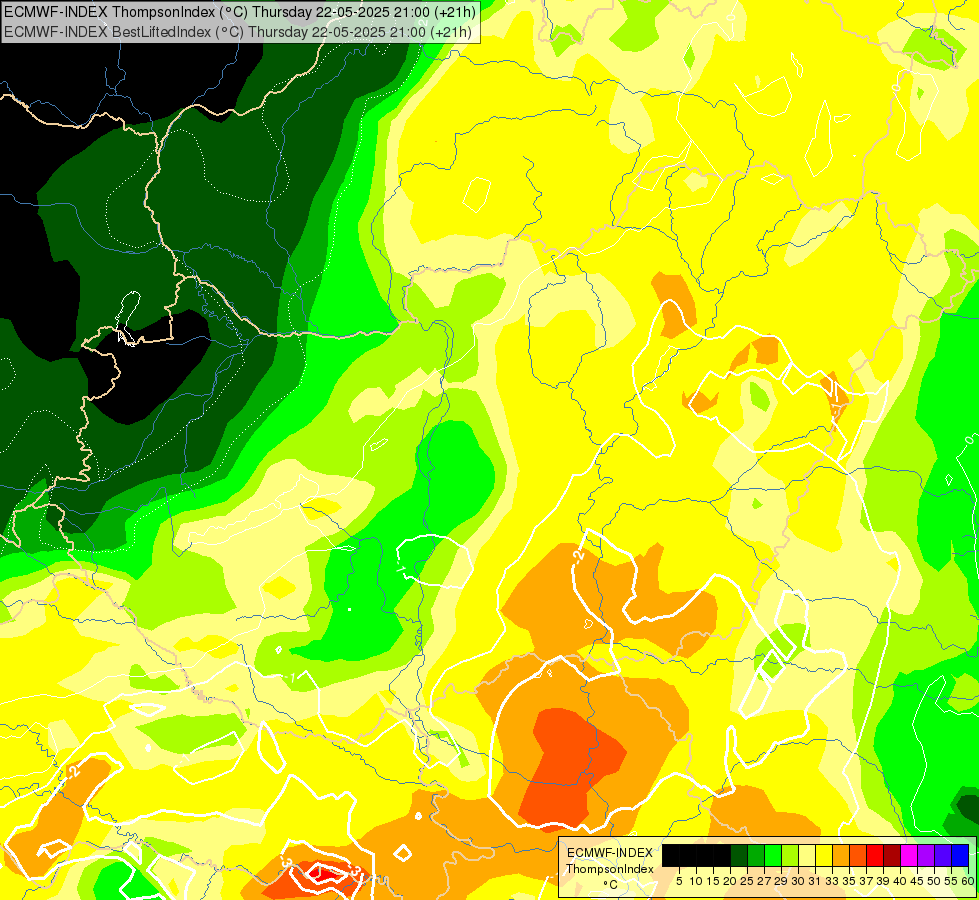Click the black legend swatch between 15 and 20
Screen dimensions: 979x900
coord(722,855)
